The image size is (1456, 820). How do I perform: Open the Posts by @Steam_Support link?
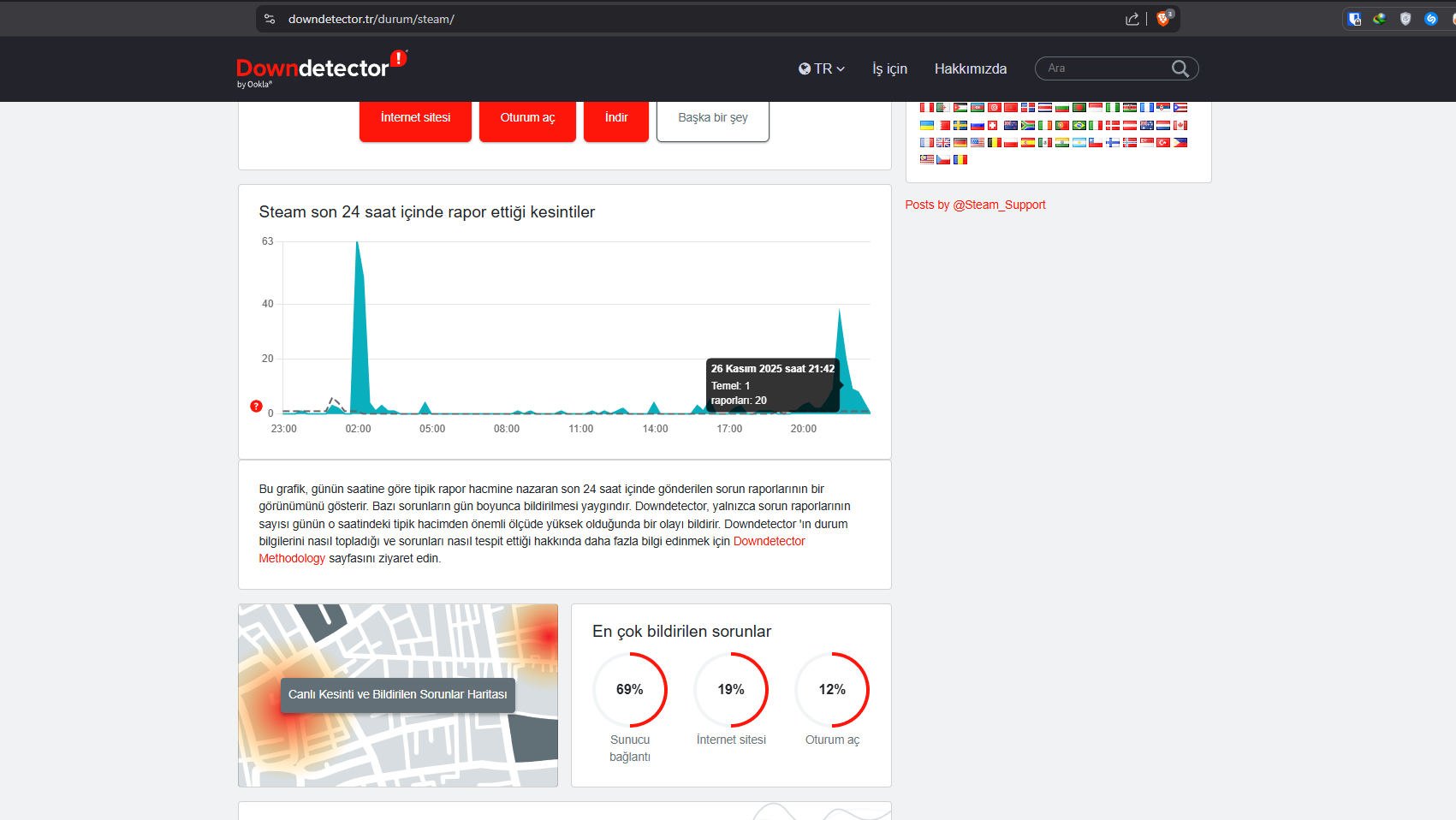pyautogui.click(x=975, y=205)
